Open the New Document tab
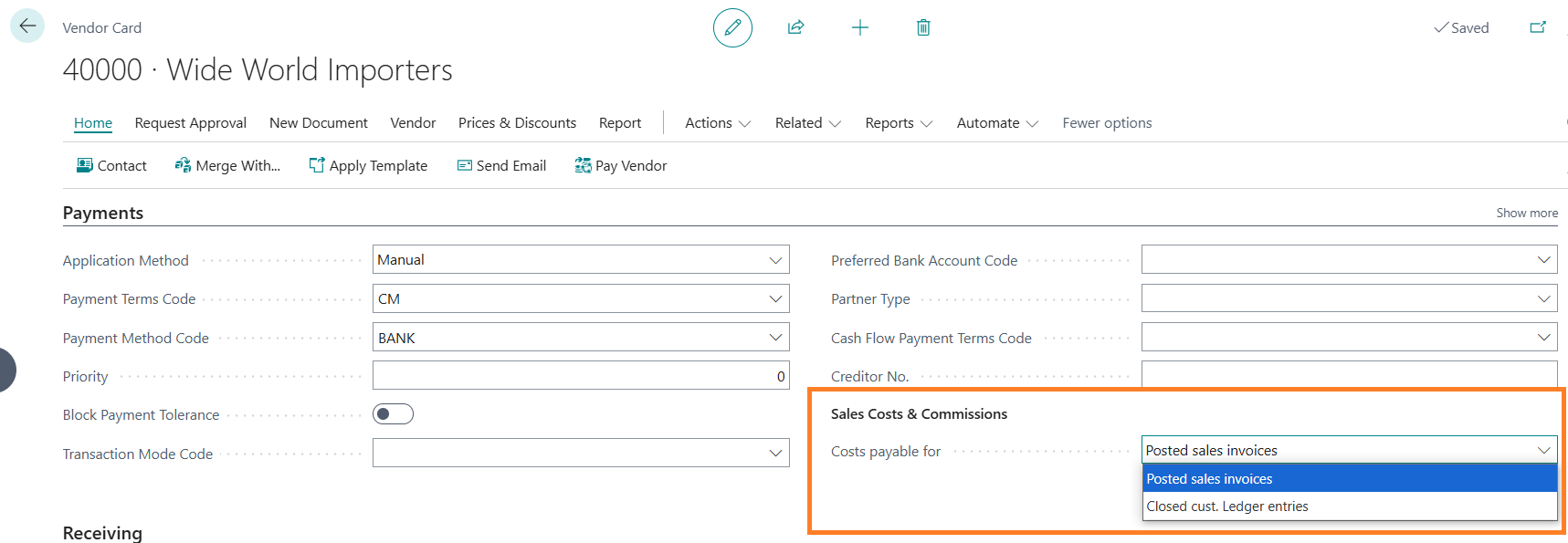The height and width of the screenshot is (543, 1568). (319, 123)
